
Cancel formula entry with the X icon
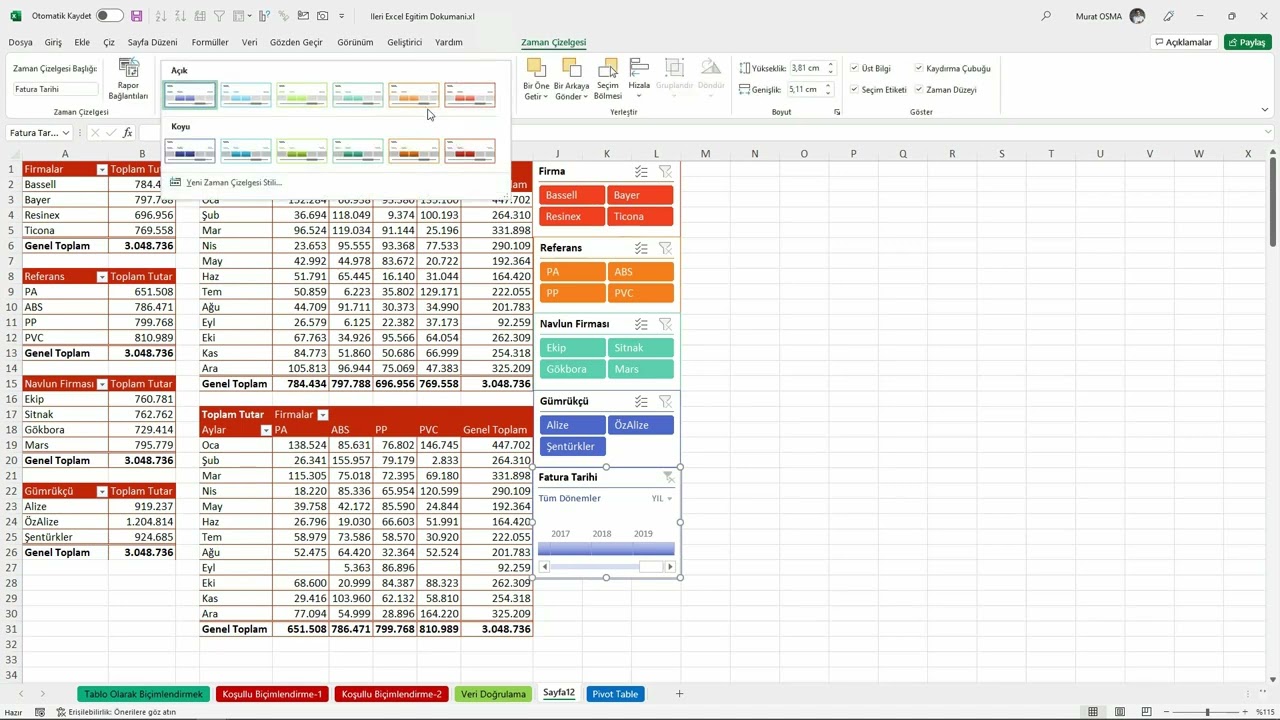click(95, 133)
